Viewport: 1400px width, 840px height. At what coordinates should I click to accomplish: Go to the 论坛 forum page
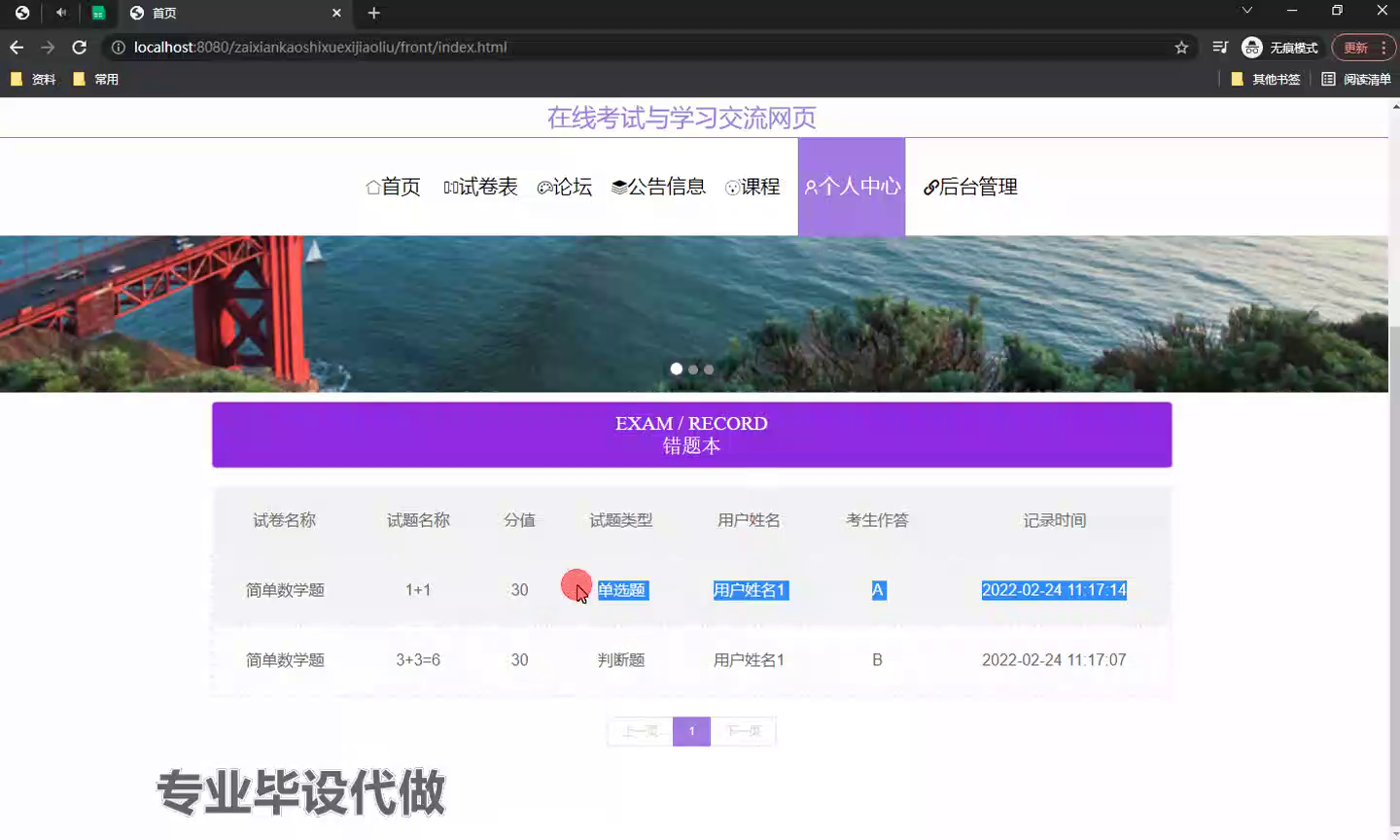(565, 187)
